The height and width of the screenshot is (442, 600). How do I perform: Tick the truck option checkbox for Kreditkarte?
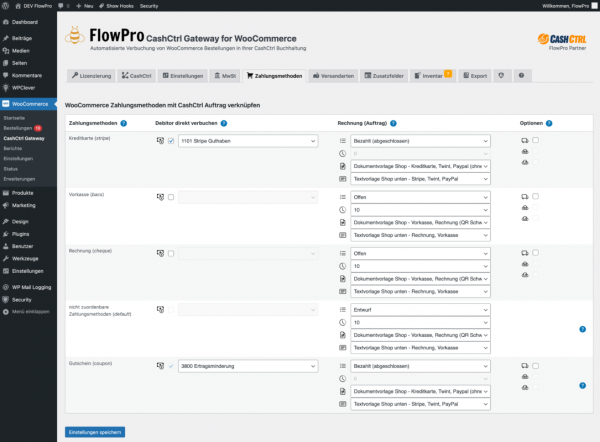pos(536,141)
